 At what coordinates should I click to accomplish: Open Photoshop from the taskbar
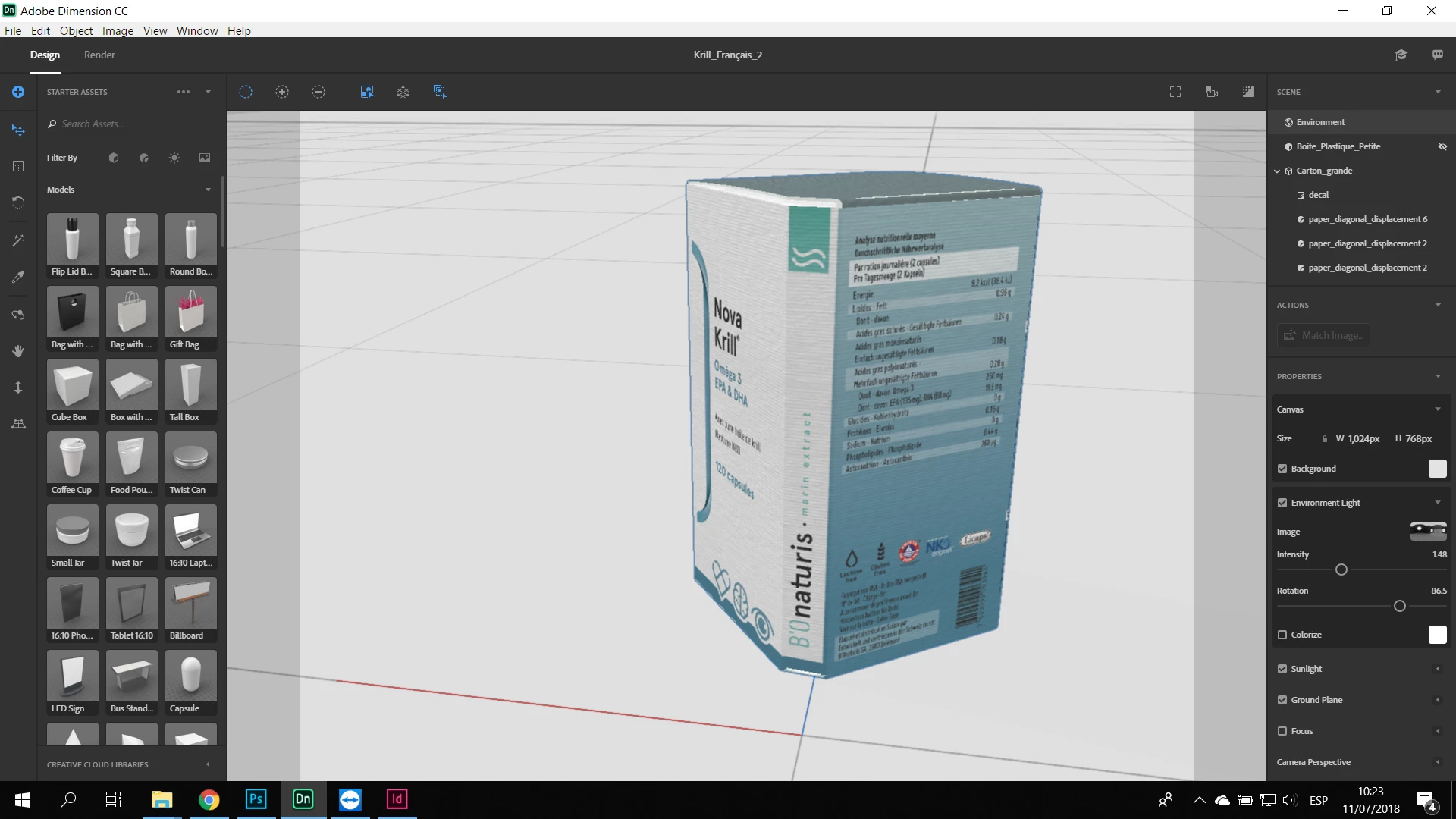(x=256, y=799)
